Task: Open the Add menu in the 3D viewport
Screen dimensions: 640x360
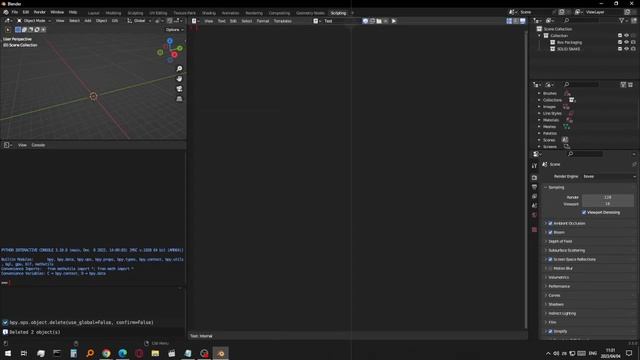Action: coord(88,20)
